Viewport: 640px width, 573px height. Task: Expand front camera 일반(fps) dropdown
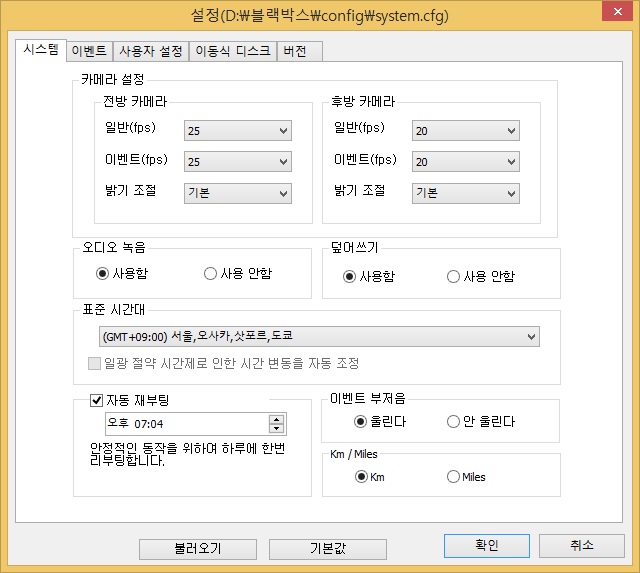[237, 131]
